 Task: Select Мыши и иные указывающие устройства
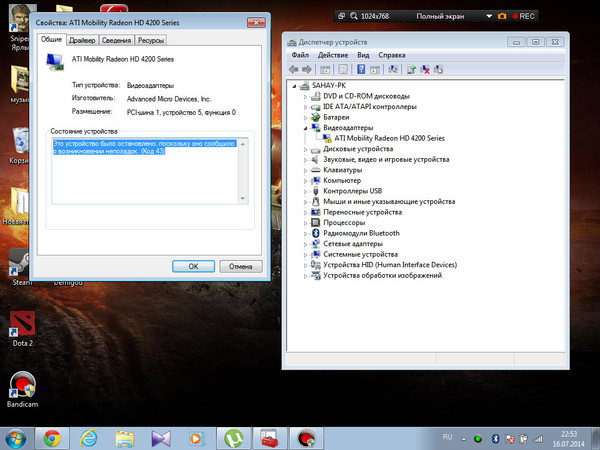pos(389,201)
